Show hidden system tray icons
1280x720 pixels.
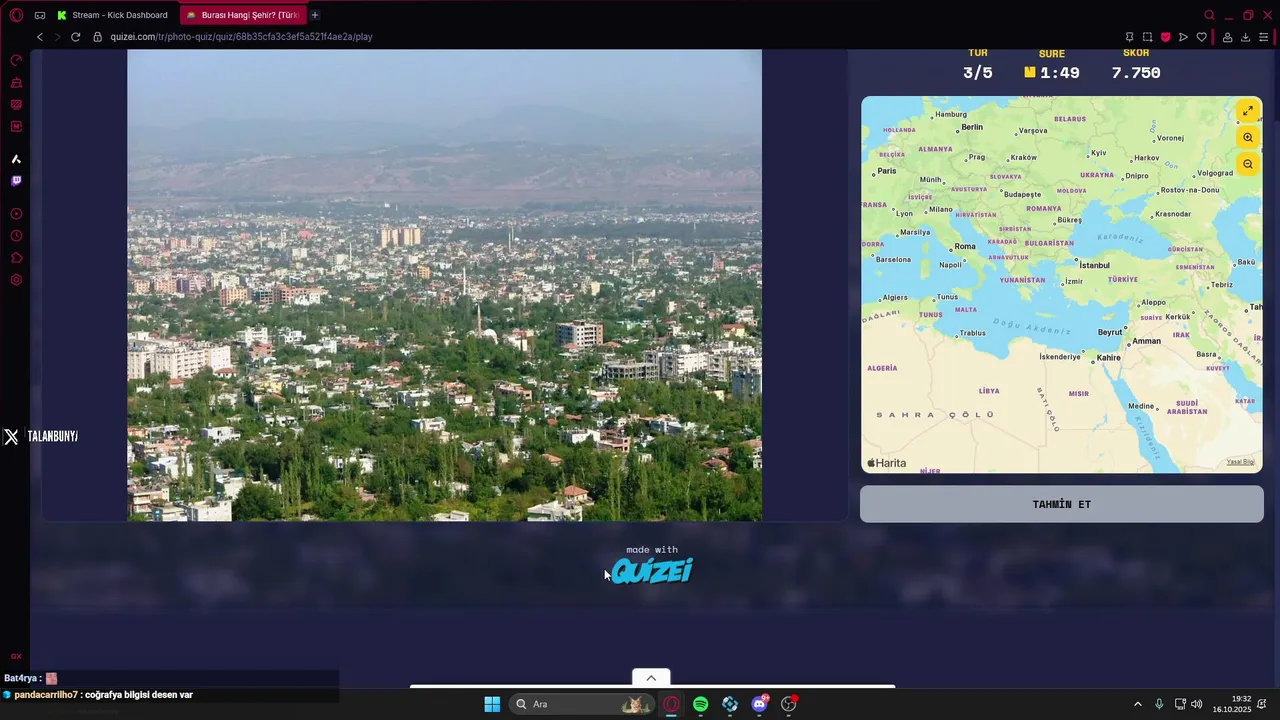(1137, 704)
